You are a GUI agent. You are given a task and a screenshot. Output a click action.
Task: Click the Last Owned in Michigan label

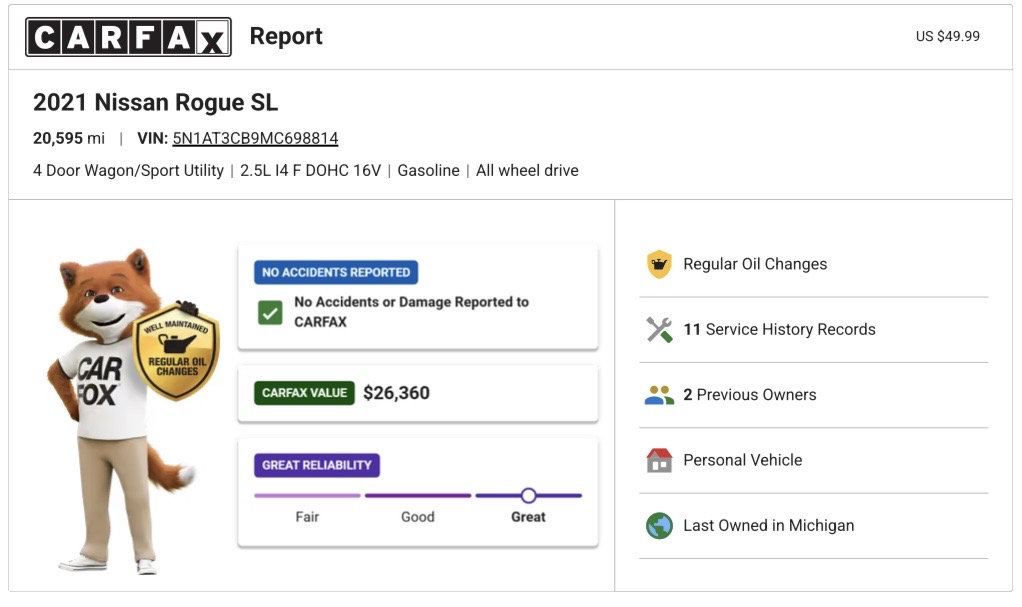(x=768, y=526)
